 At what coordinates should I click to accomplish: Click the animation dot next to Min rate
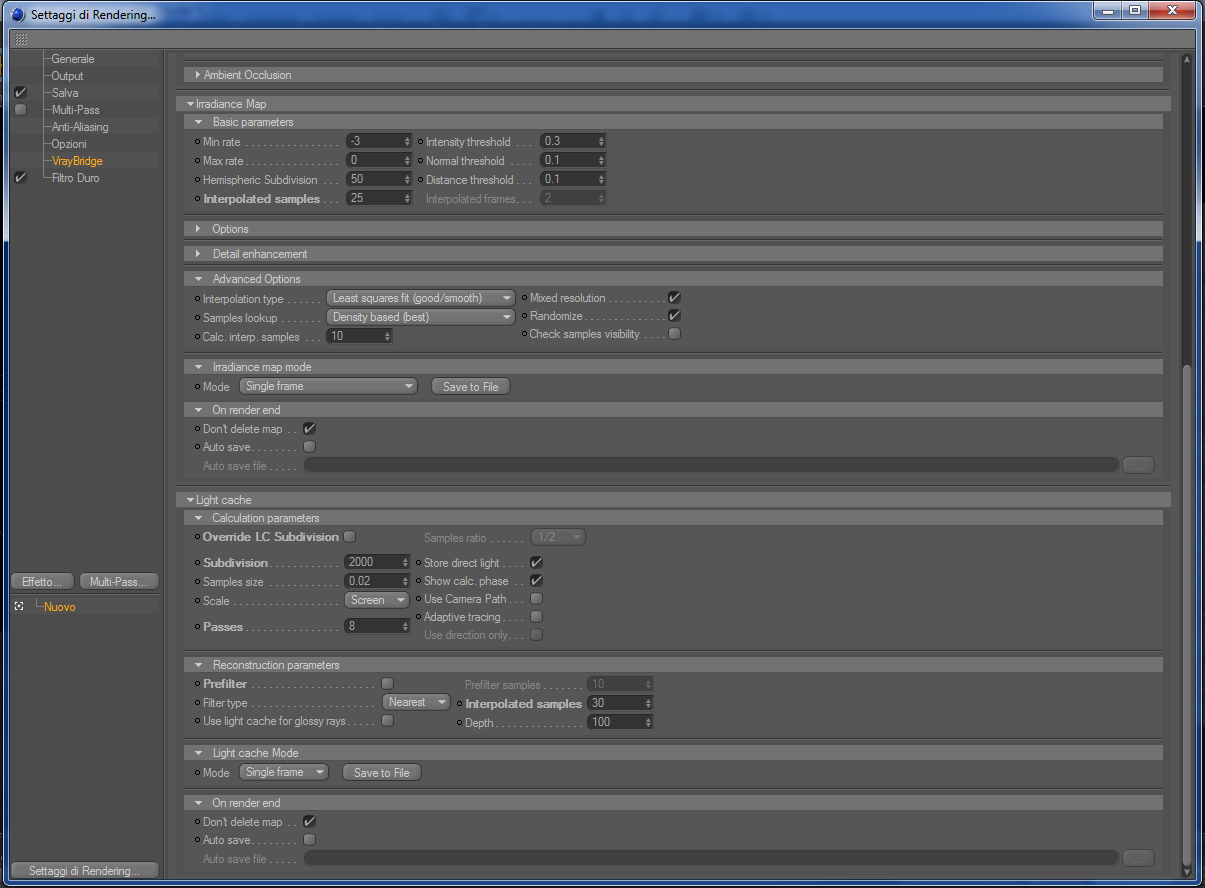[197, 142]
